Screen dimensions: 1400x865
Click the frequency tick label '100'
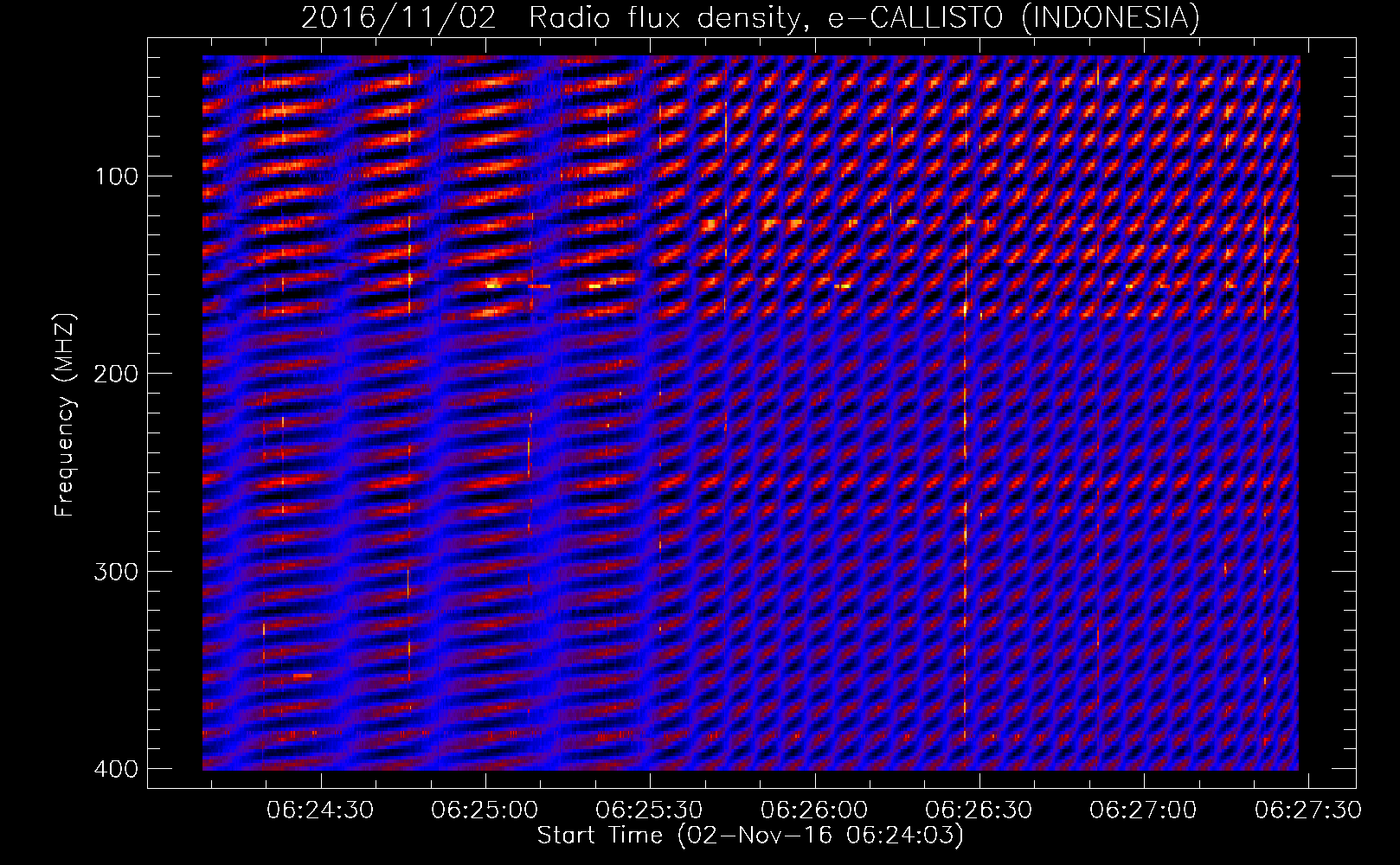[x=115, y=176]
